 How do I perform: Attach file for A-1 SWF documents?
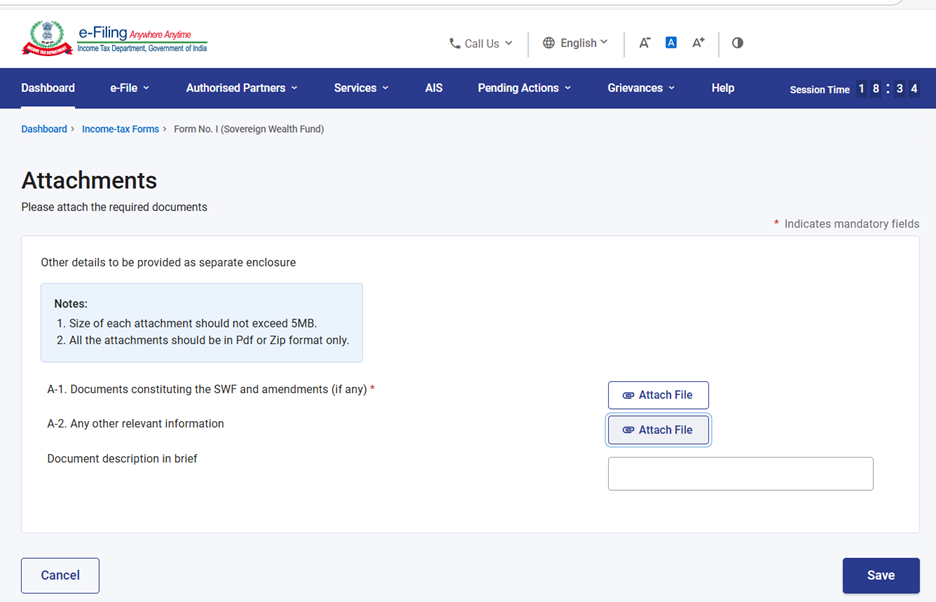(x=658, y=395)
